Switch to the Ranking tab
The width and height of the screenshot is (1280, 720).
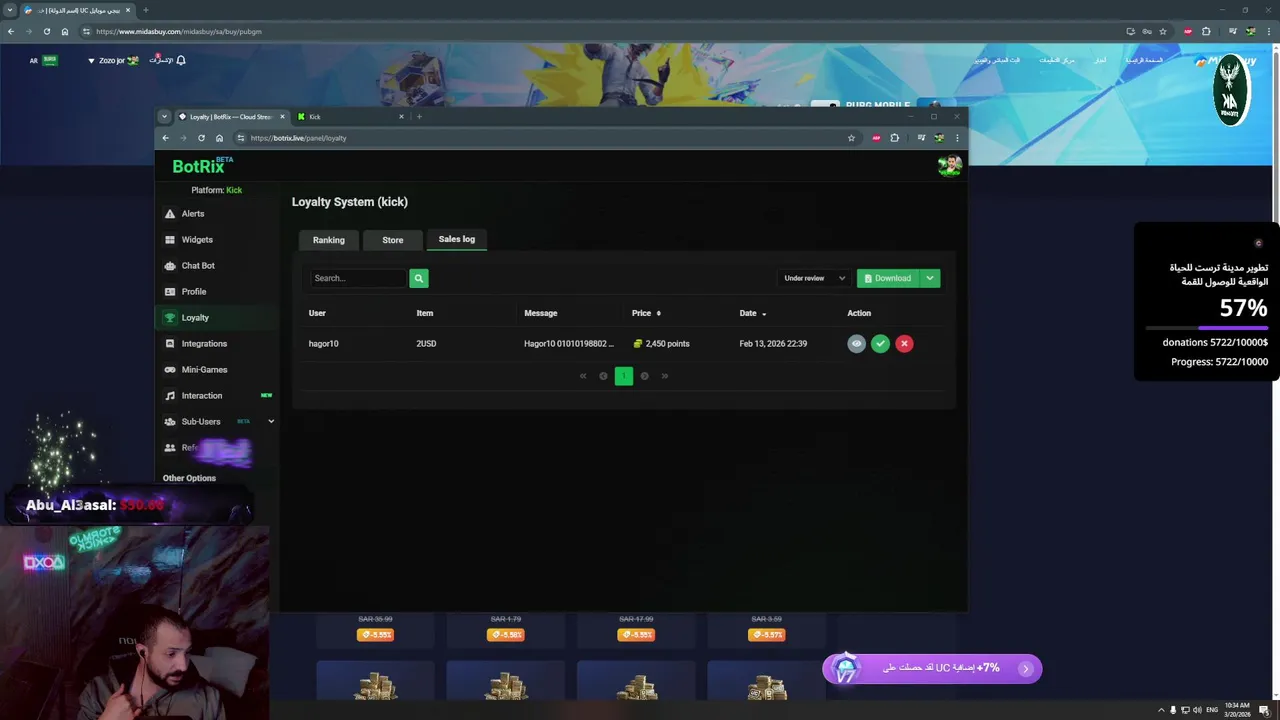pyautogui.click(x=328, y=240)
